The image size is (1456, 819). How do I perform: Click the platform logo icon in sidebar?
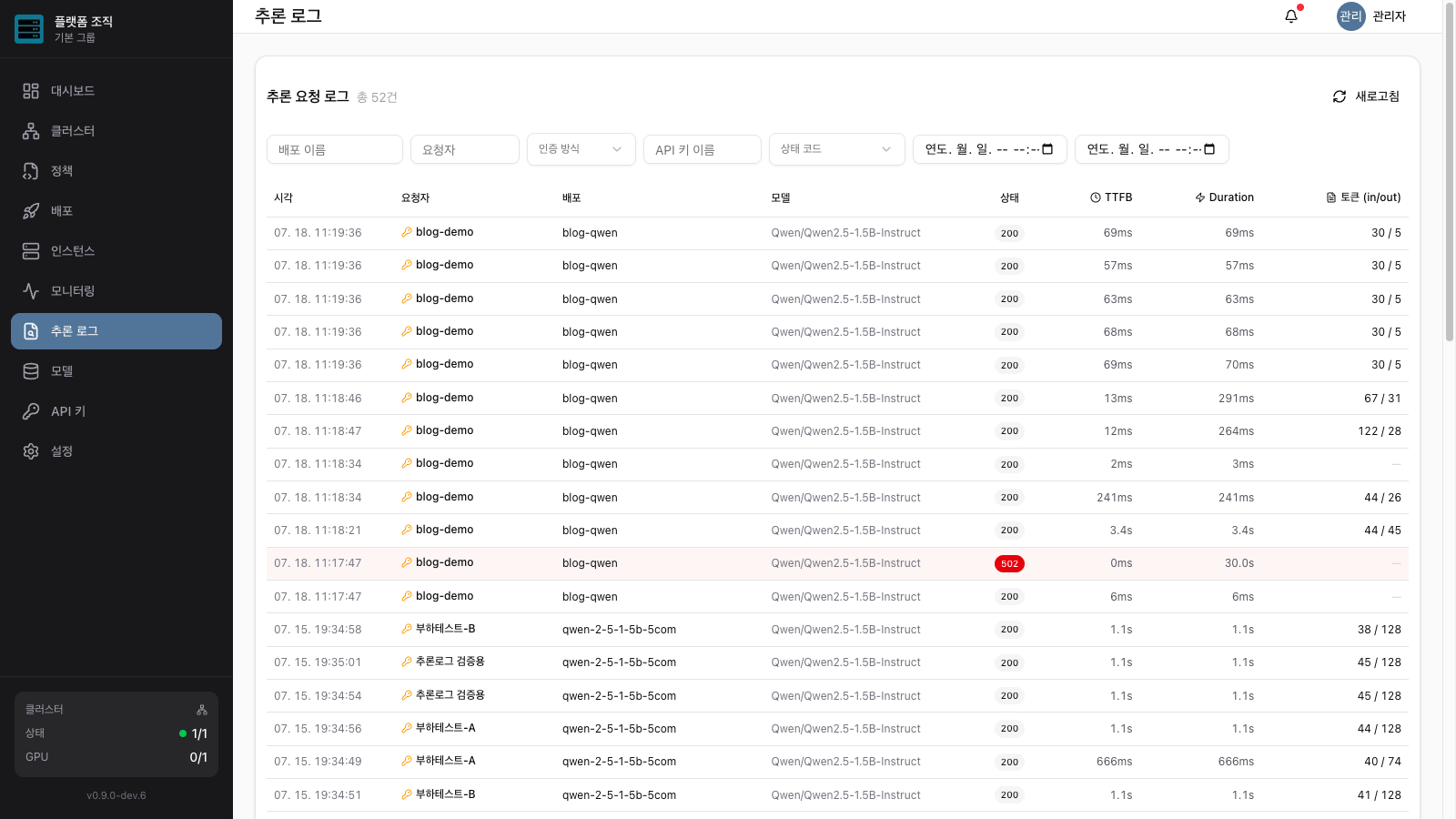pos(29,29)
